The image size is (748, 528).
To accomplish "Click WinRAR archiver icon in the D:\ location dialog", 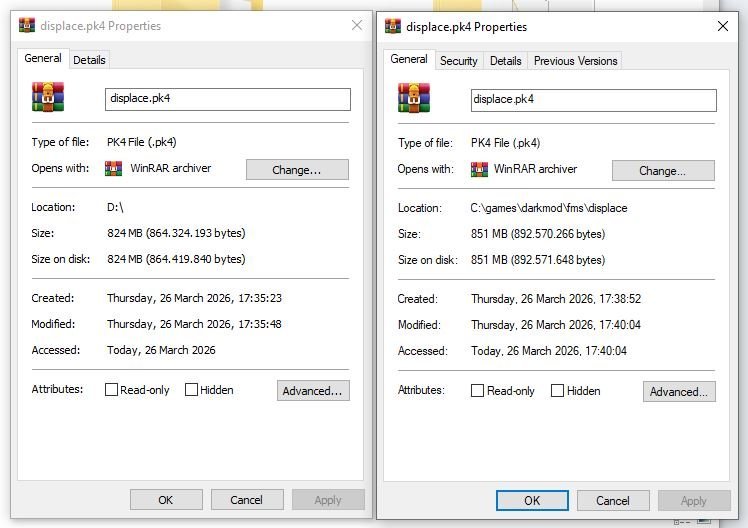I will [x=114, y=169].
